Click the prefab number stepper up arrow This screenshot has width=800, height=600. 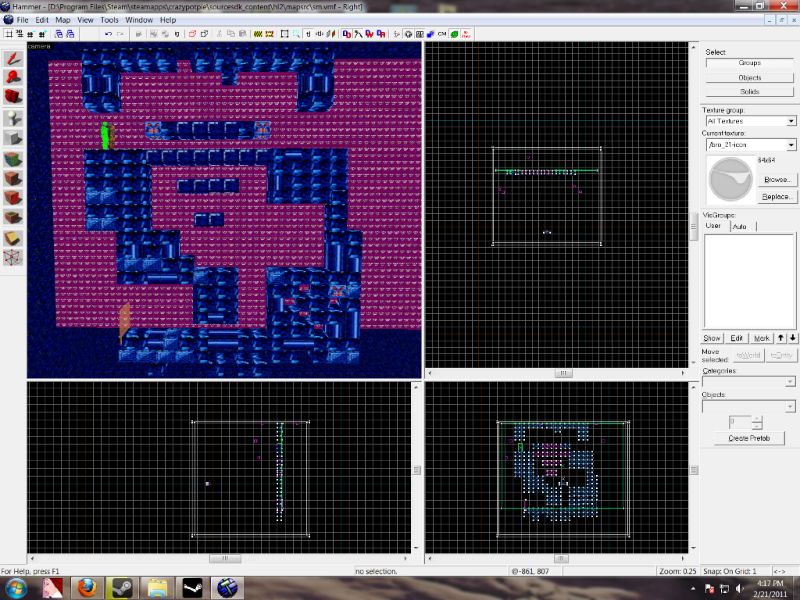[757, 419]
